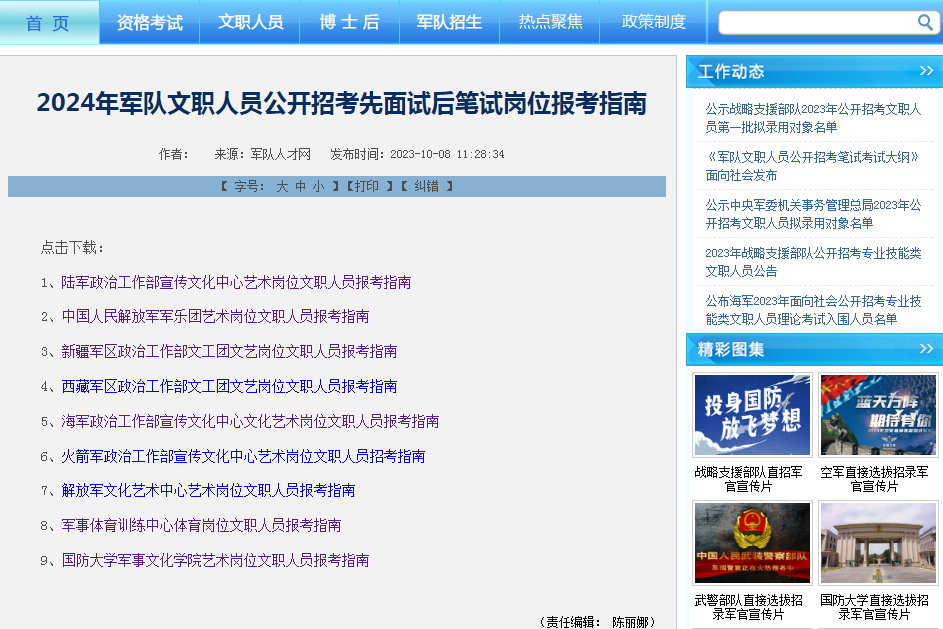Set font size to 小
Screen dimensions: 943x629
318,187
